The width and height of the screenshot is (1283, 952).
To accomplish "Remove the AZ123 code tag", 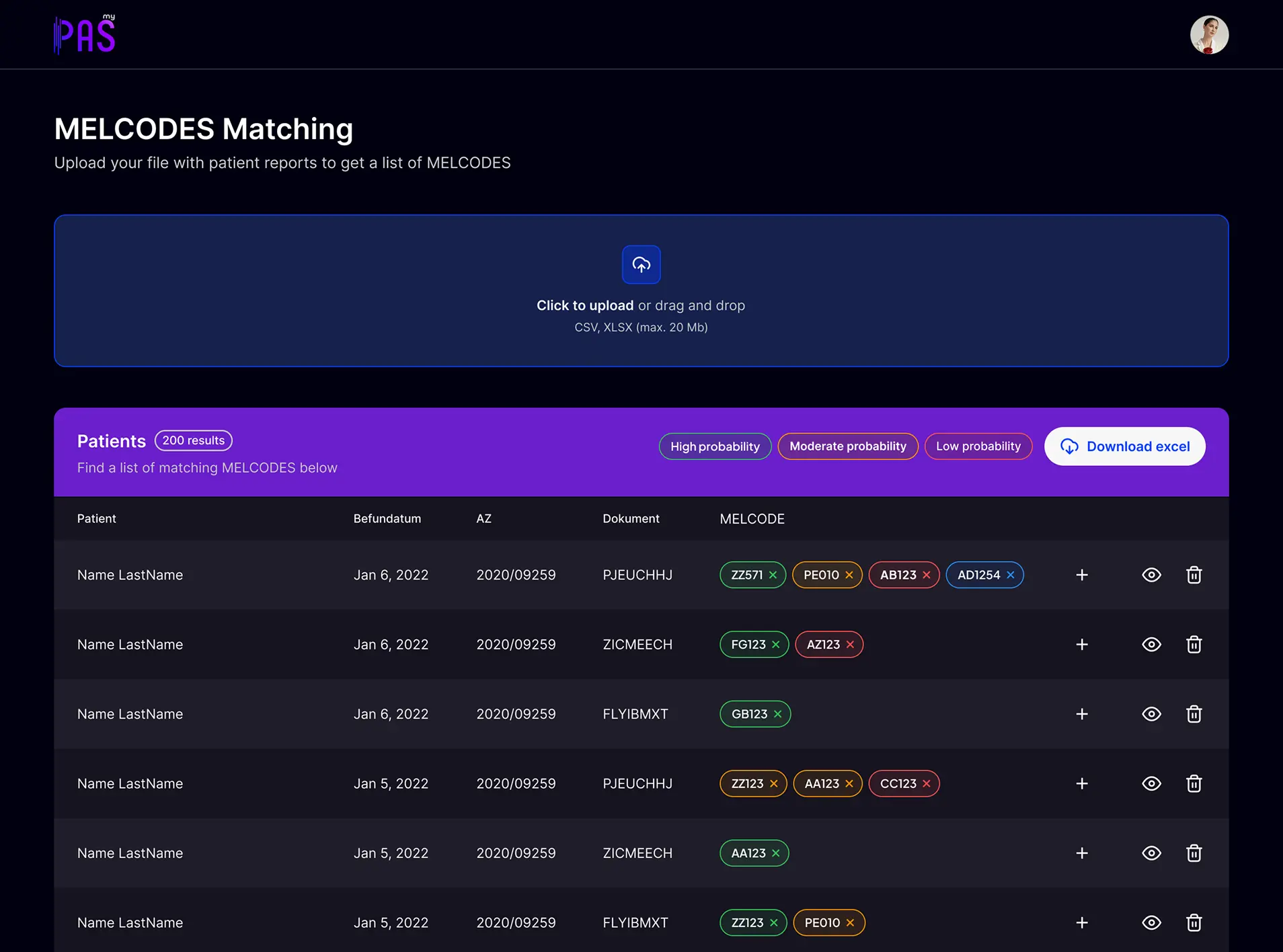I will click(x=850, y=645).
